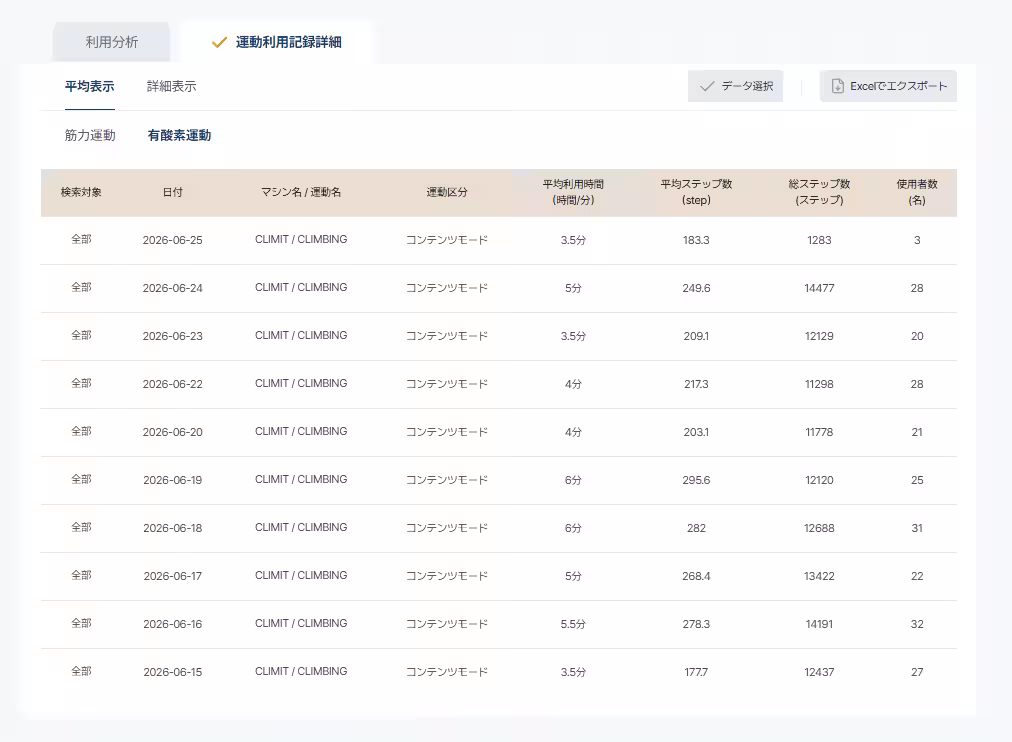Click the checkmark icon in Data Select button
Image resolution: width=1012 pixels, height=742 pixels.
[x=707, y=86]
